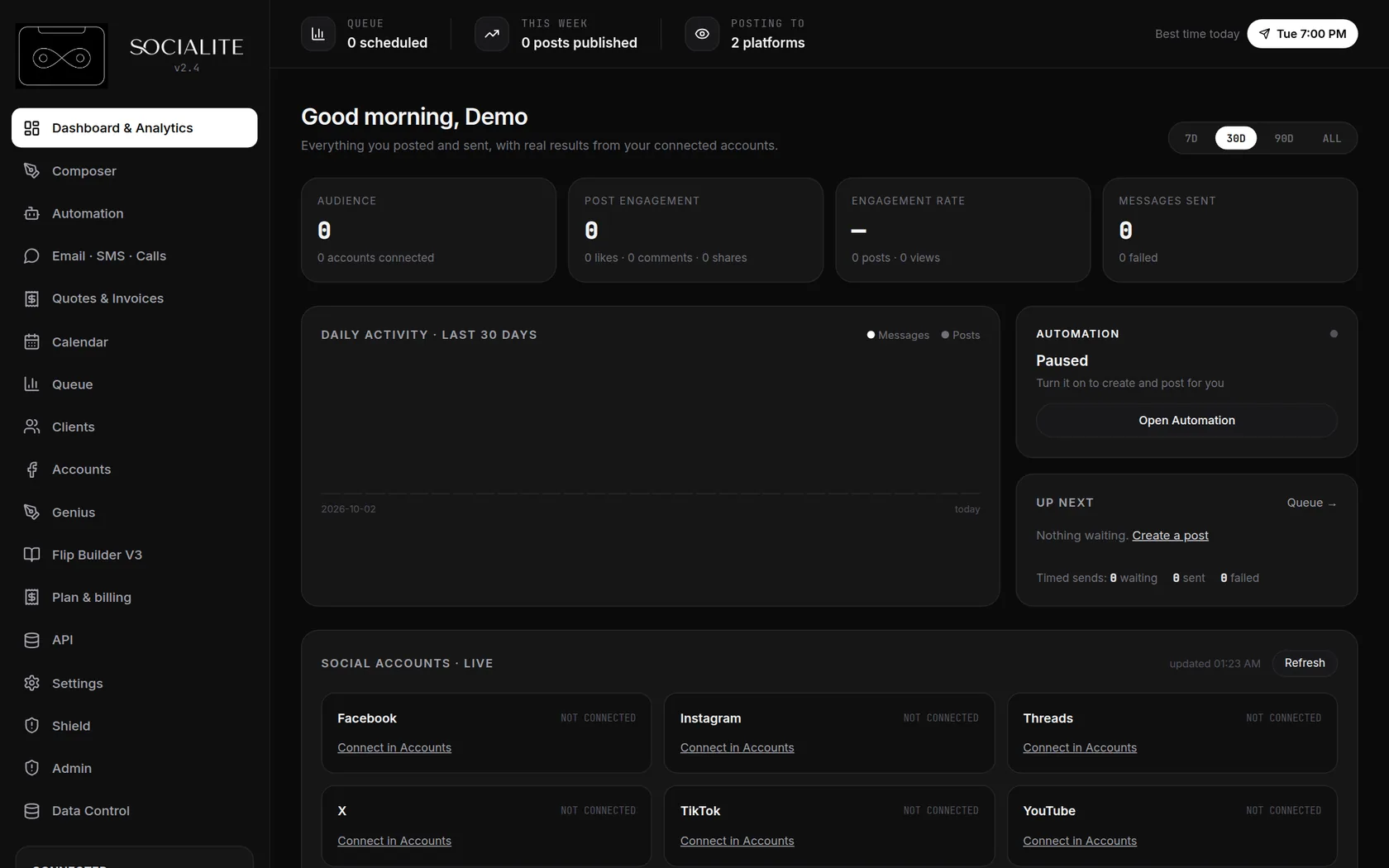The width and height of the screenshot is (1389, 868).
Task: Click the Queue bar chart icon in sidebar
Action: tap(31, 384)
